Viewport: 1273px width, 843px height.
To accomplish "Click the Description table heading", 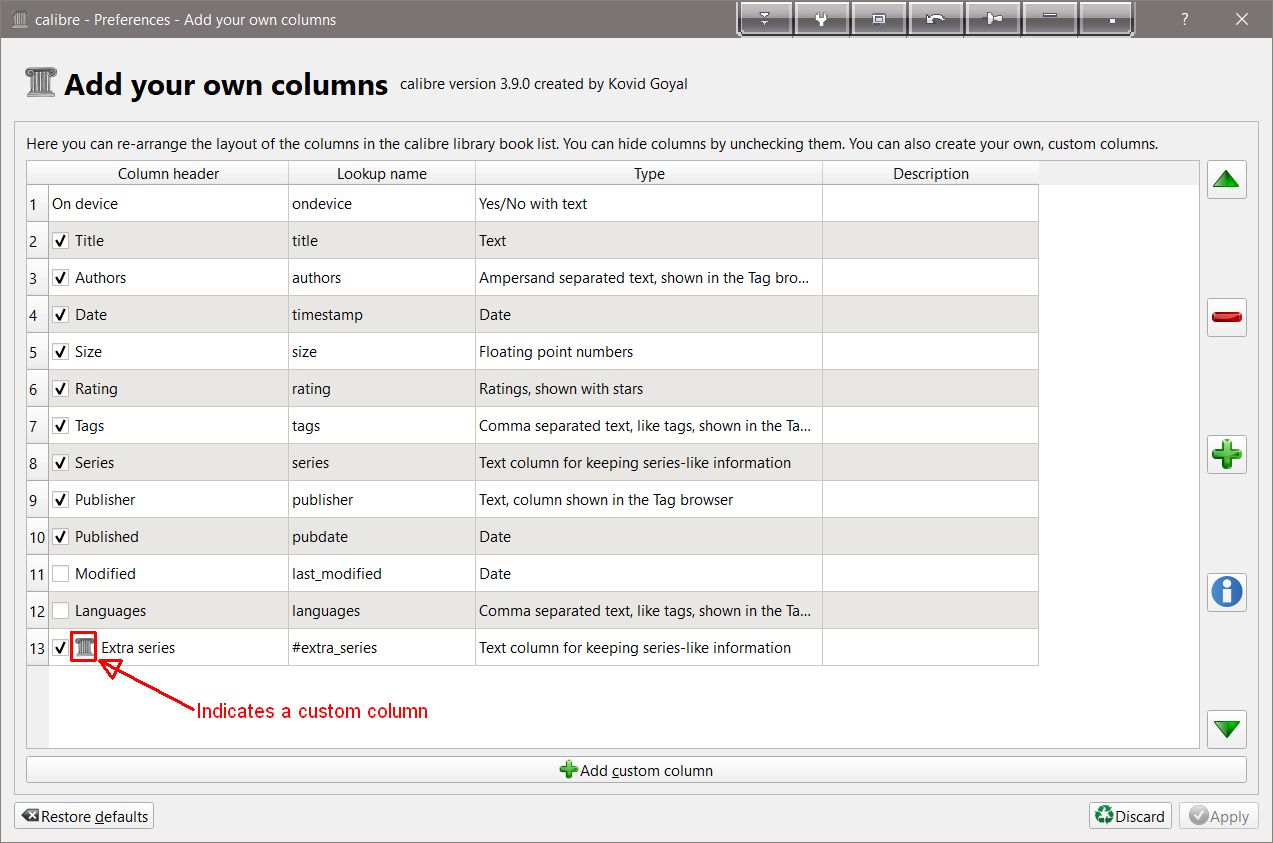I will (931, 173).
